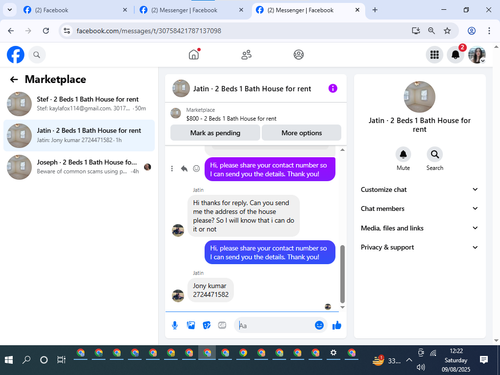The height and width of the screenshot is (375, 500).
Task: Open the emoji picker in the message box
Action: pos(319,325)
